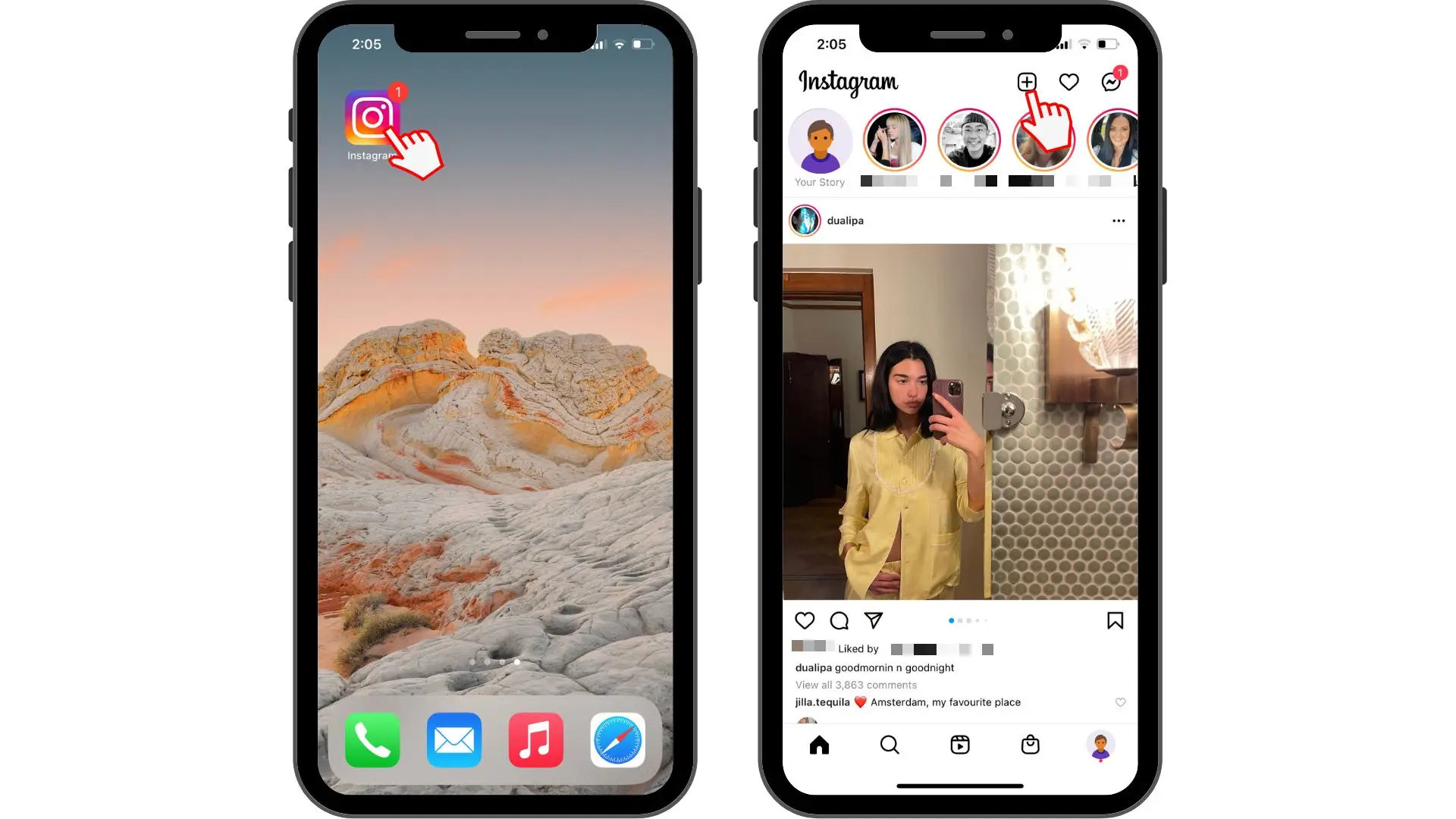Tap the Bookmark save icon on post
The height and width of the screenshot is (819, 1456).
click(x=1115, y=620)
